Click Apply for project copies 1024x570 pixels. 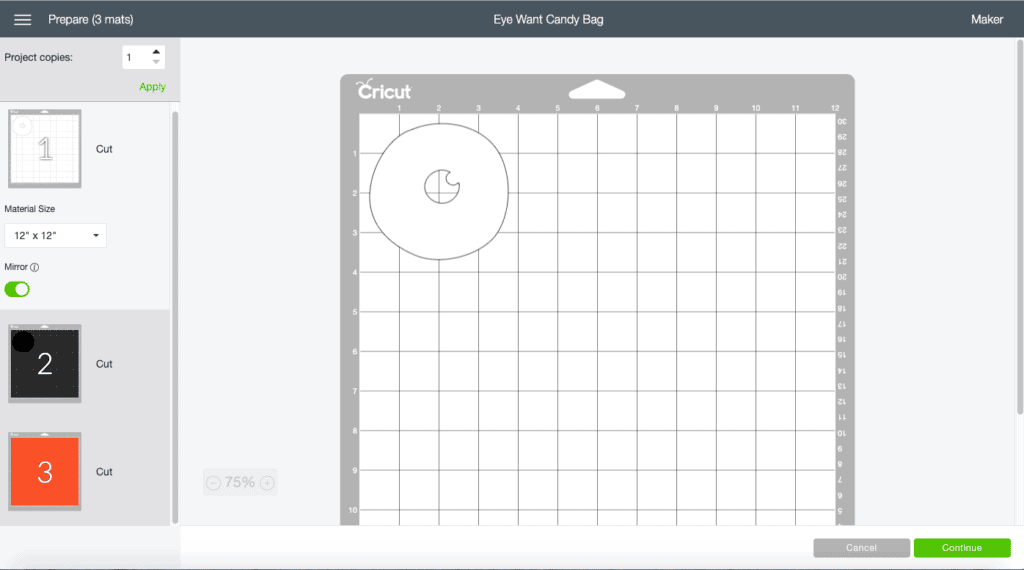point(152,87)
